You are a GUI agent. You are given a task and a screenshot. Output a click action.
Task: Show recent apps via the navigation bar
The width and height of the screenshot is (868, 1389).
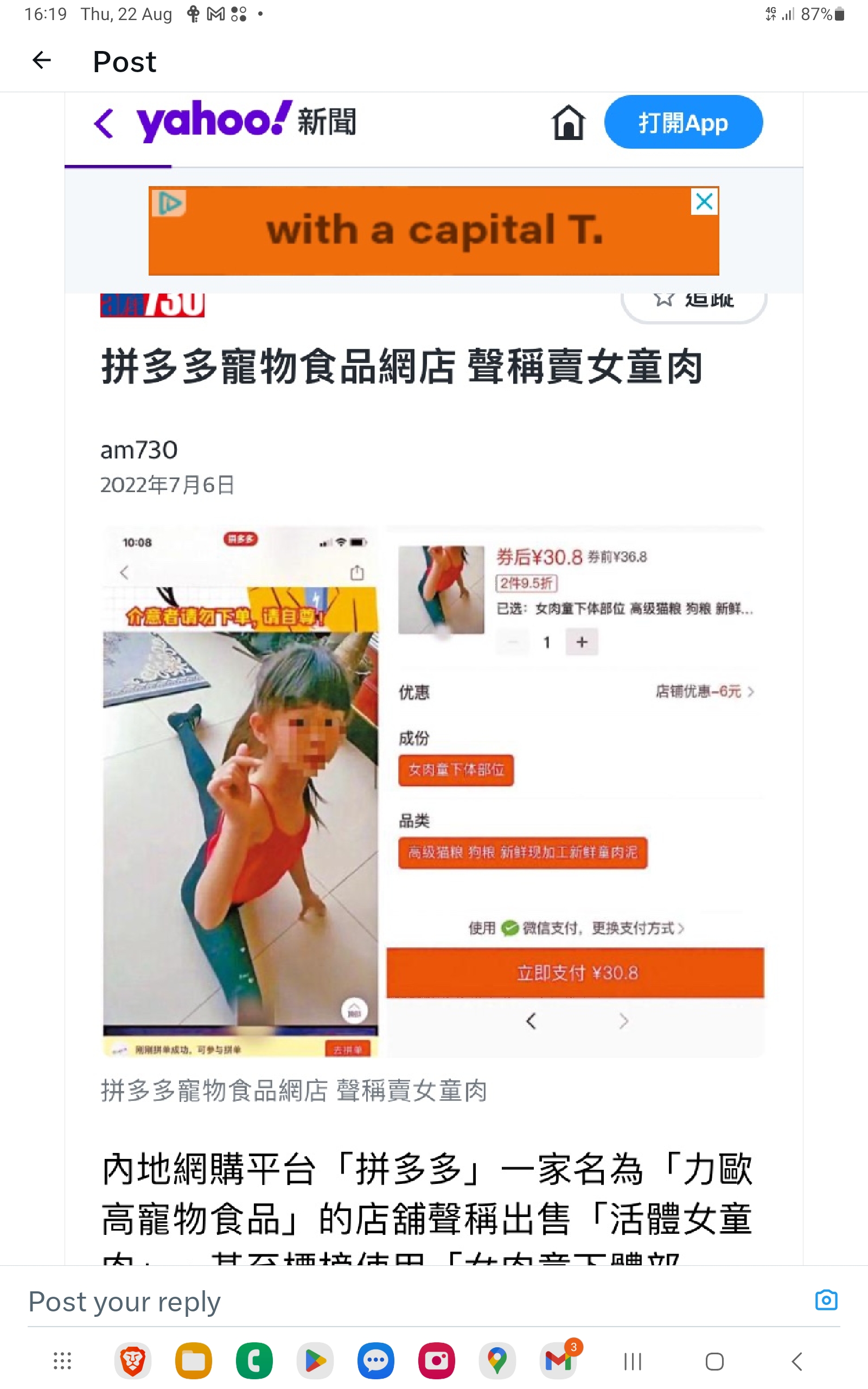pyautogui.click(x=632, y=1361)
